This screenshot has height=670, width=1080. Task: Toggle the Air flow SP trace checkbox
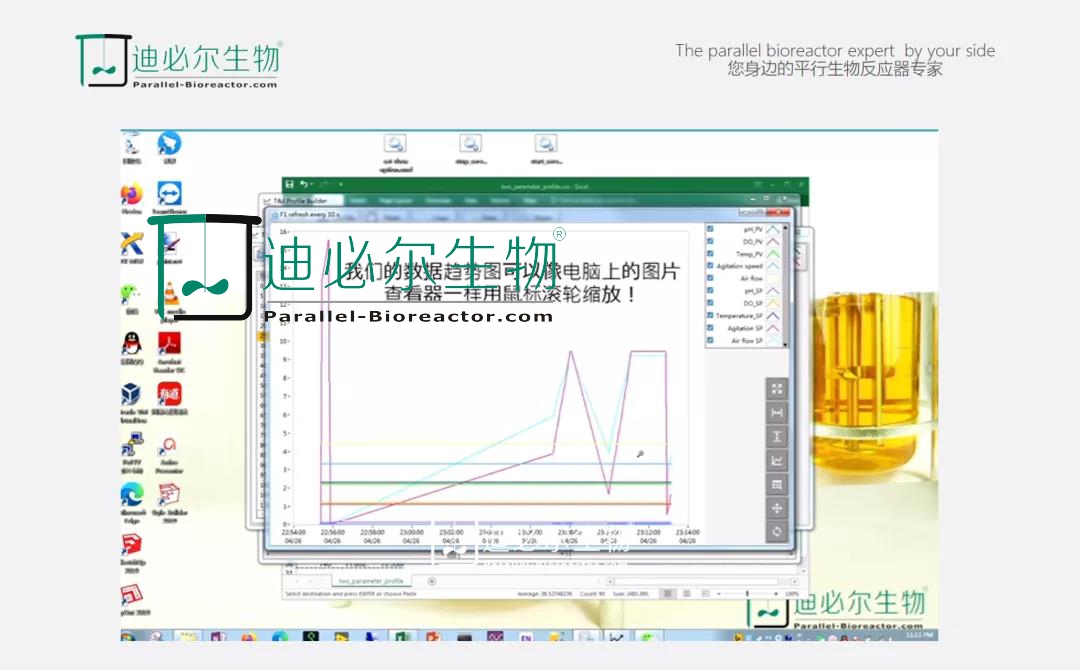pyautogui.click(x=710, y=340)
